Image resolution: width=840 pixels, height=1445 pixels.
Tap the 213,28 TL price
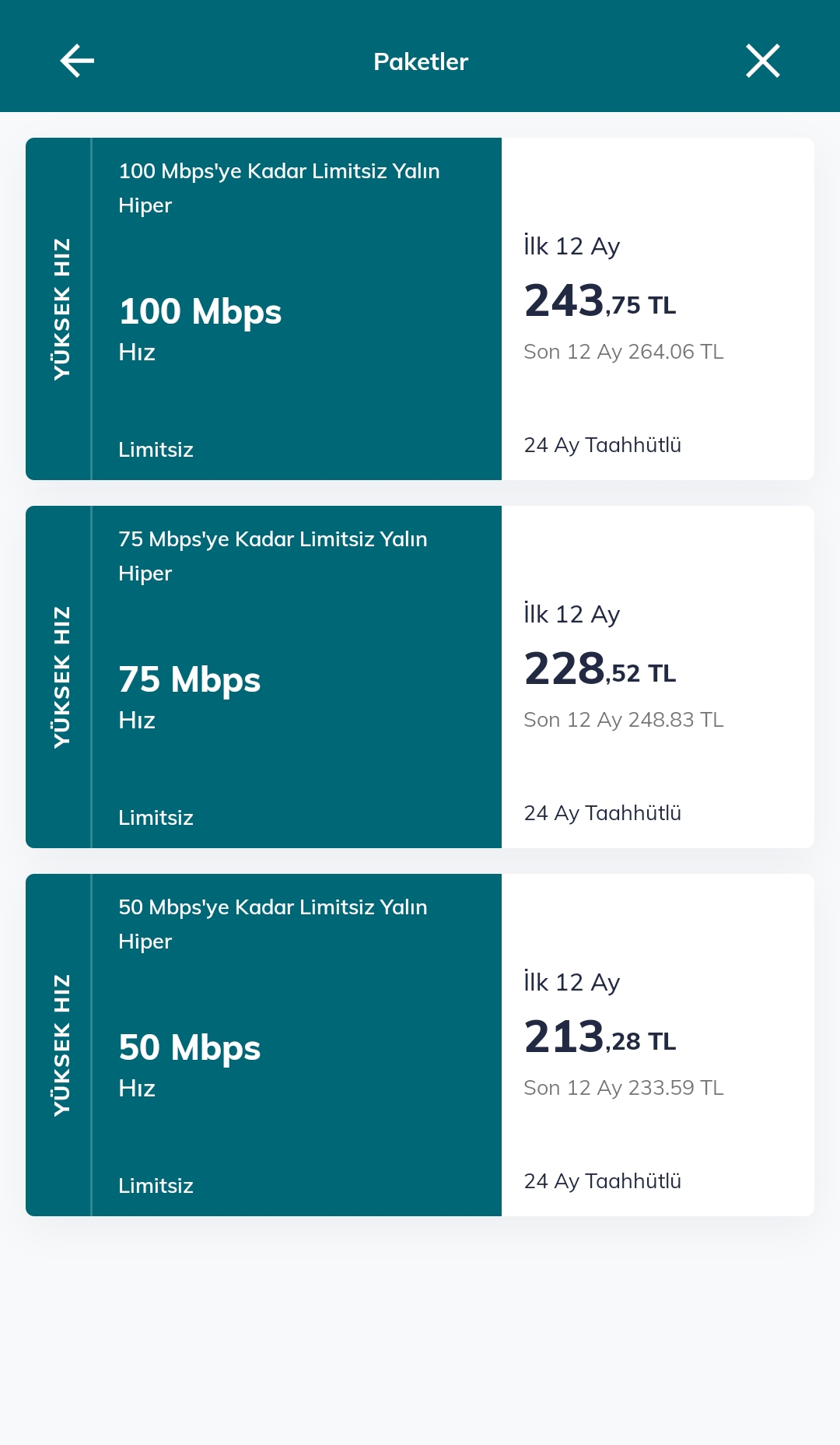pyautogui.click(x=600, y=1037)
